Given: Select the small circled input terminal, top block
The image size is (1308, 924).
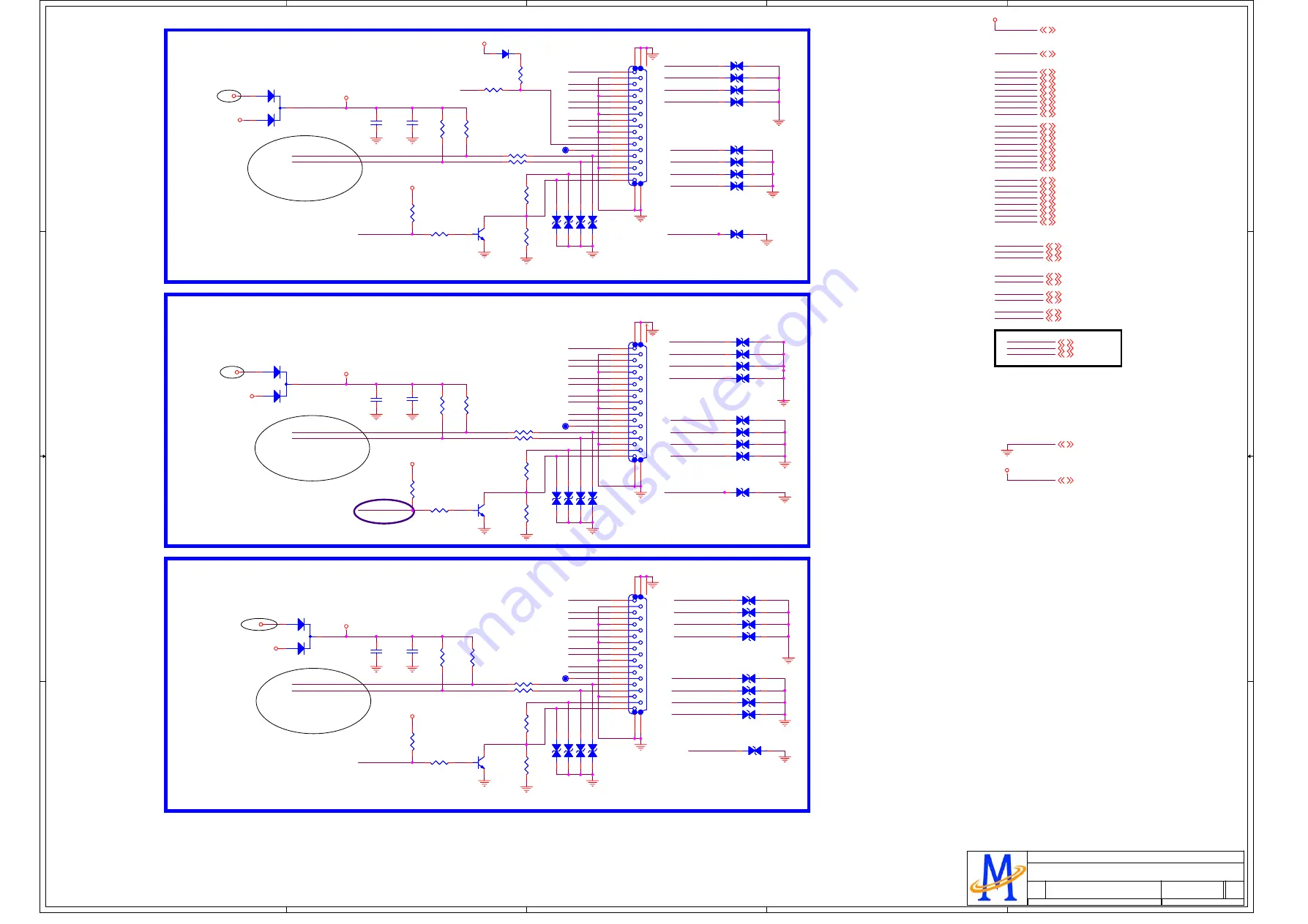Looking at the screenshot, I should (x=229, y=96).
